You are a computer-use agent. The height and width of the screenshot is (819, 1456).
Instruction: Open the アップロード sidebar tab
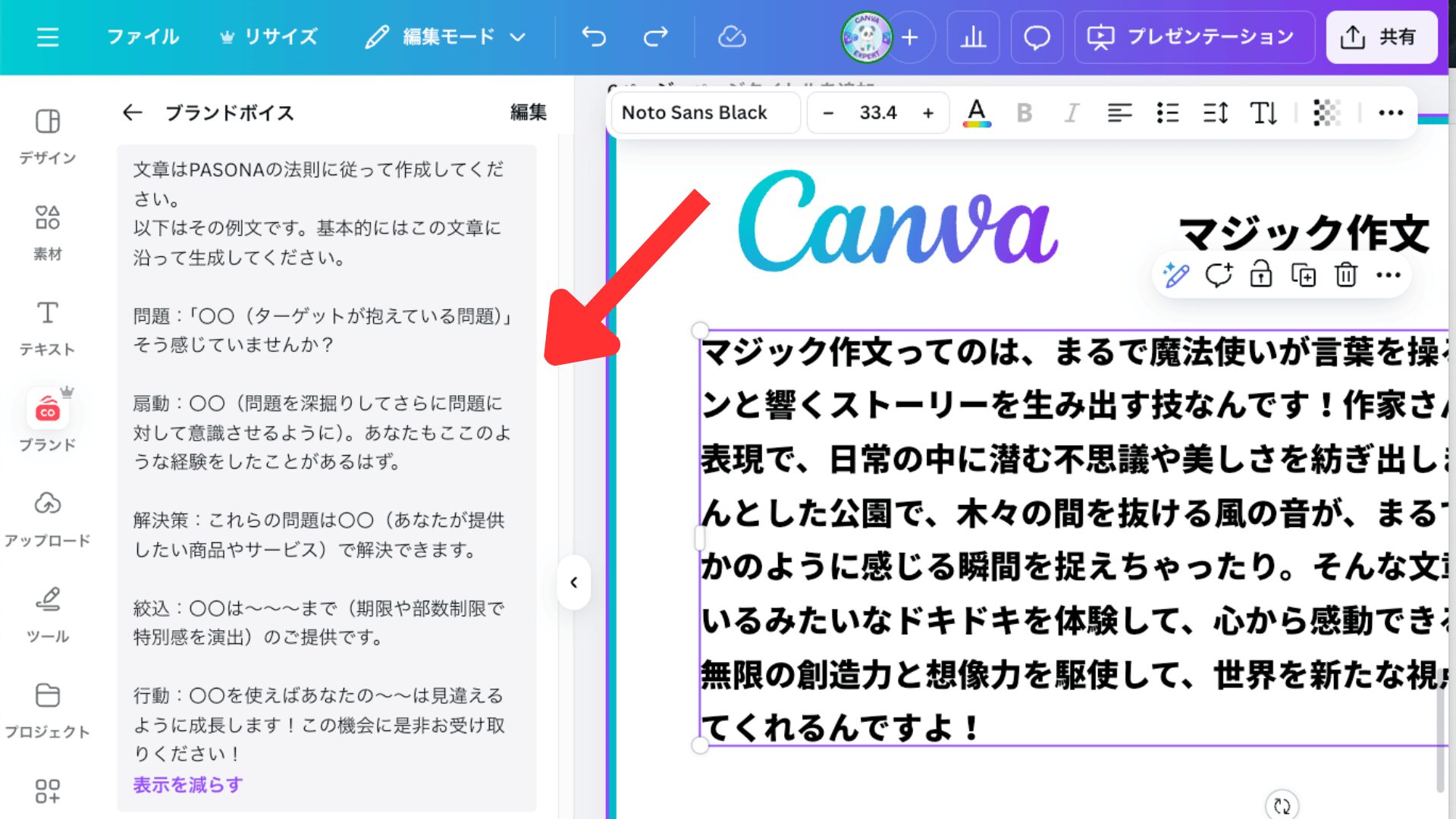48,519
